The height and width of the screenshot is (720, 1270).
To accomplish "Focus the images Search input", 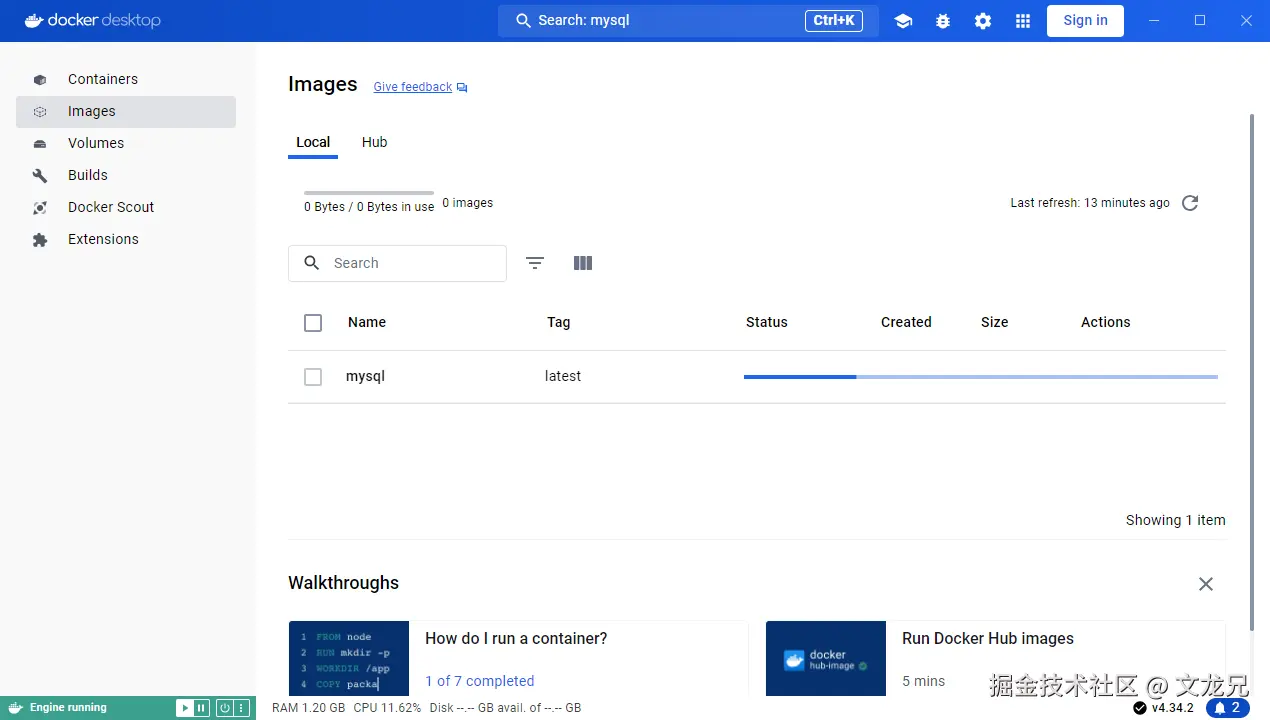I will point(397,263).
